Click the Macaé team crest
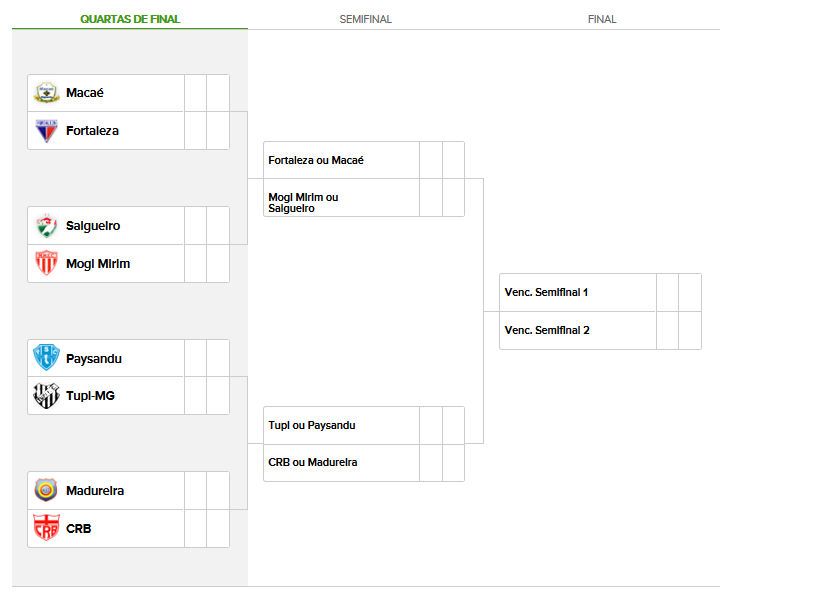This screenshot has width=826, height=593. (x=46, y=93)
